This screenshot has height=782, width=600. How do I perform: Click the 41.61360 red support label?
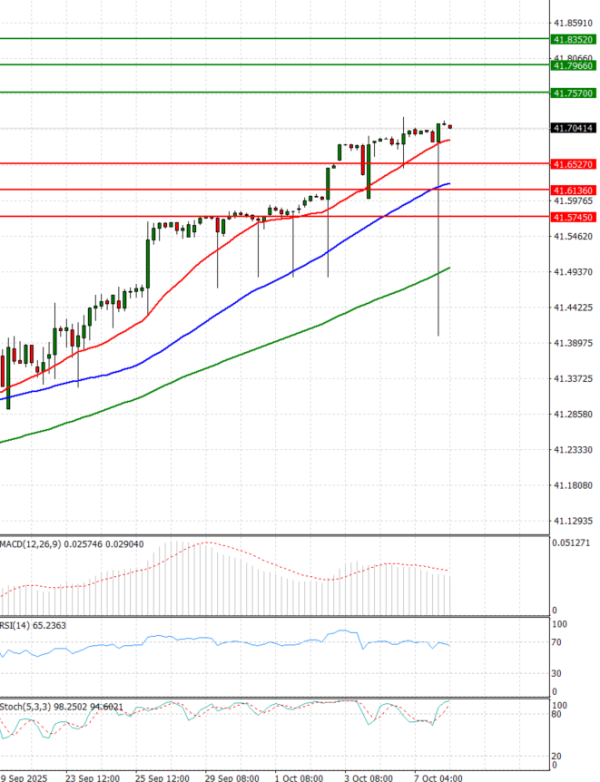(x=574, y=189)
